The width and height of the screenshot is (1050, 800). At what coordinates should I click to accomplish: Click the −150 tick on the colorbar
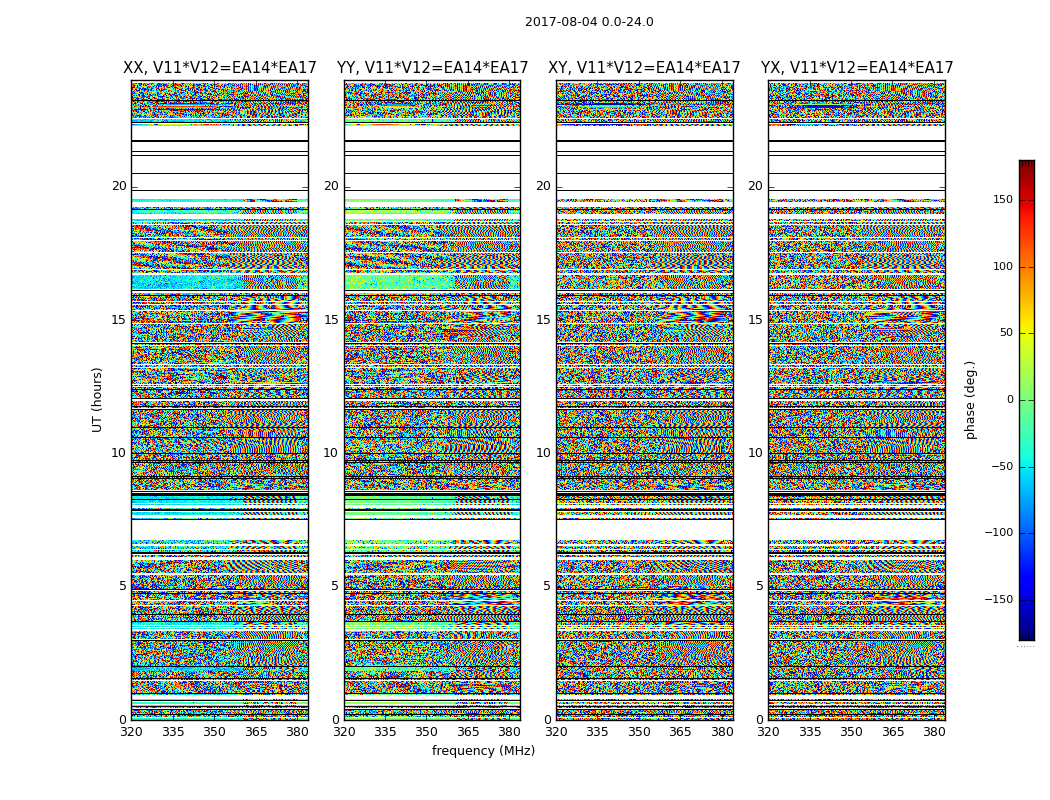click(x=998, y=599)
